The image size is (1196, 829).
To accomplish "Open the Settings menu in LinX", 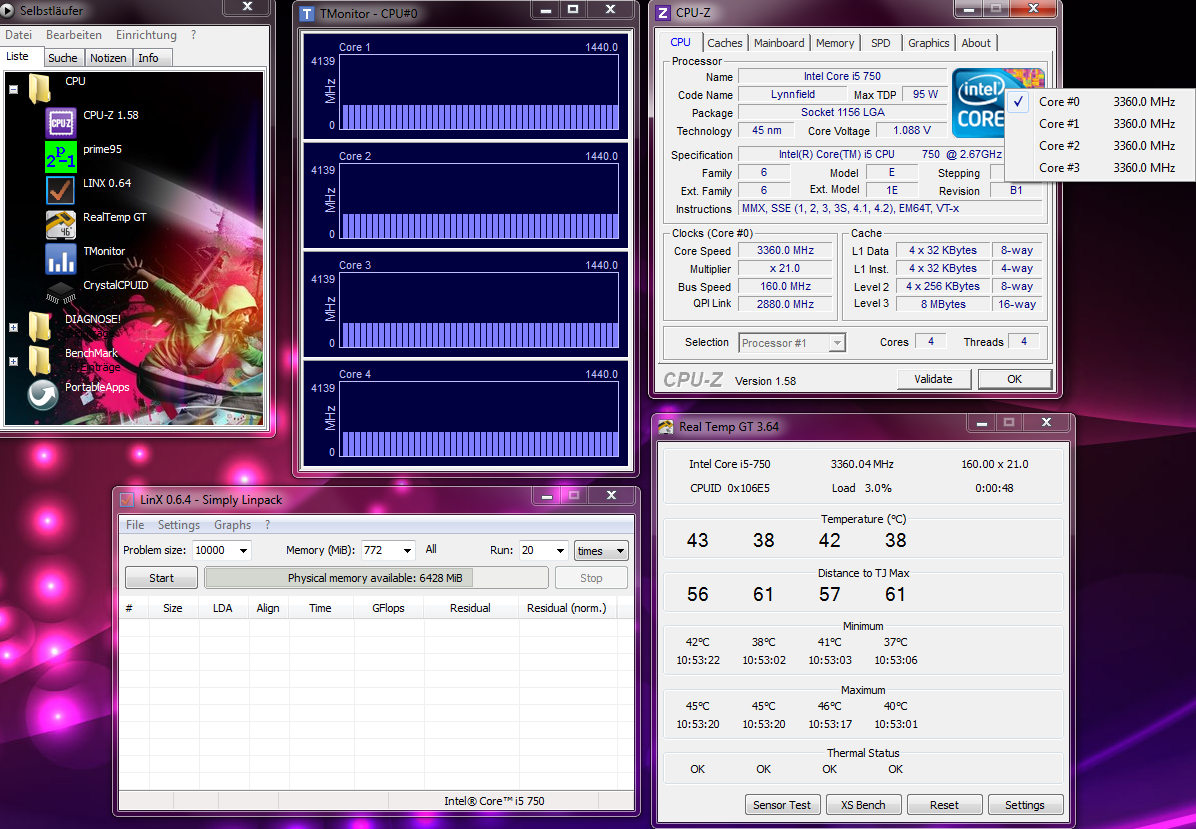I will click(178, 525).
